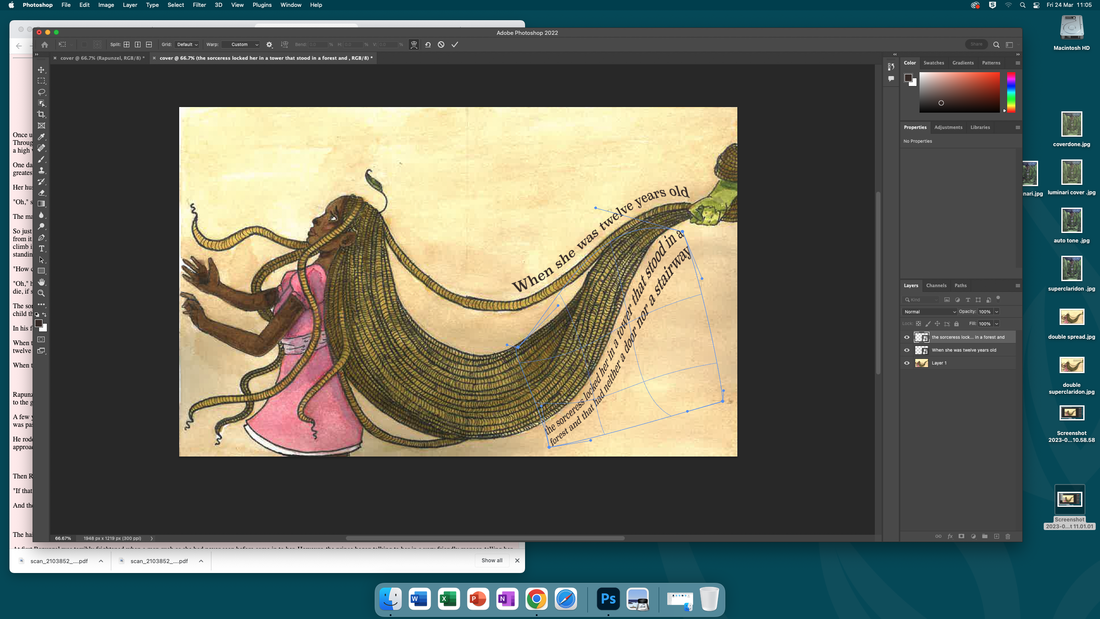Click the foreground color swatch in toolbar

[x=40, y=323]
